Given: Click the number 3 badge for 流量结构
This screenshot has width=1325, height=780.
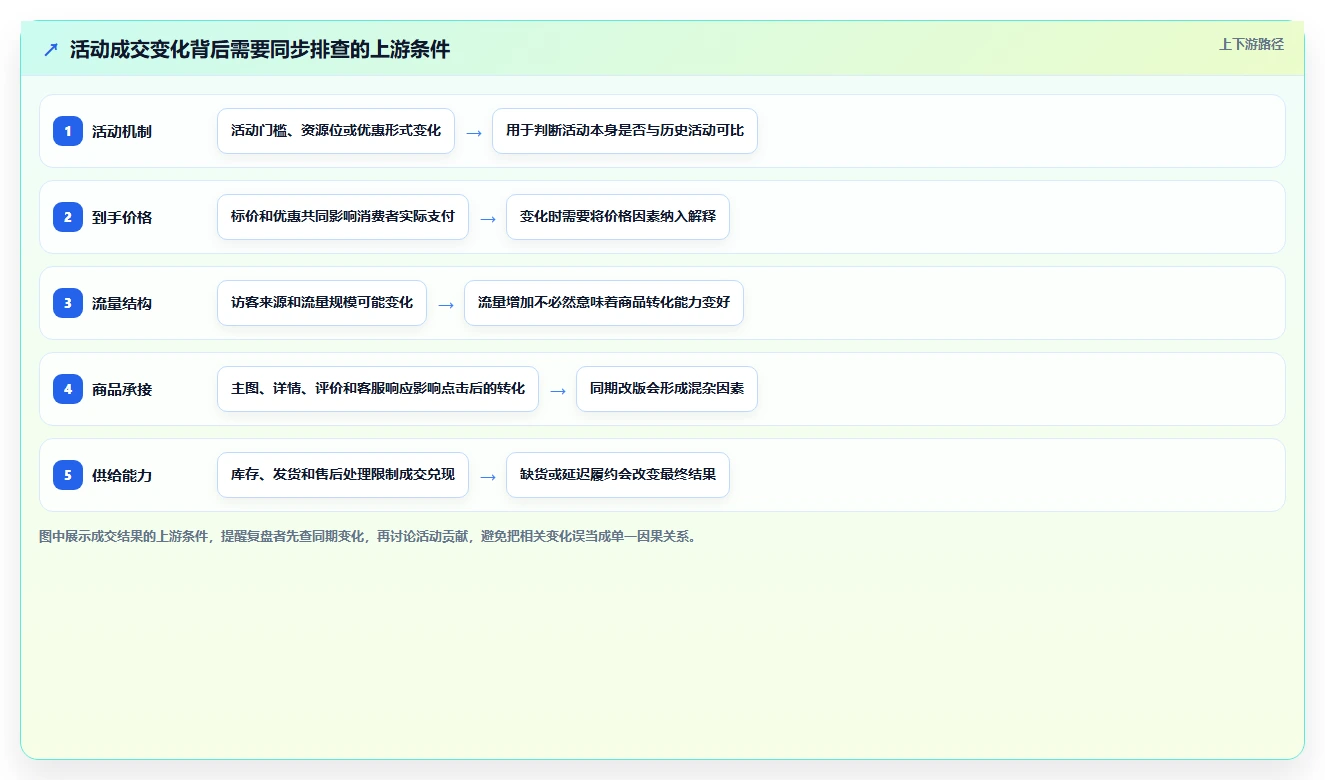Looking at the screenshot, I should tap(68, 303).
